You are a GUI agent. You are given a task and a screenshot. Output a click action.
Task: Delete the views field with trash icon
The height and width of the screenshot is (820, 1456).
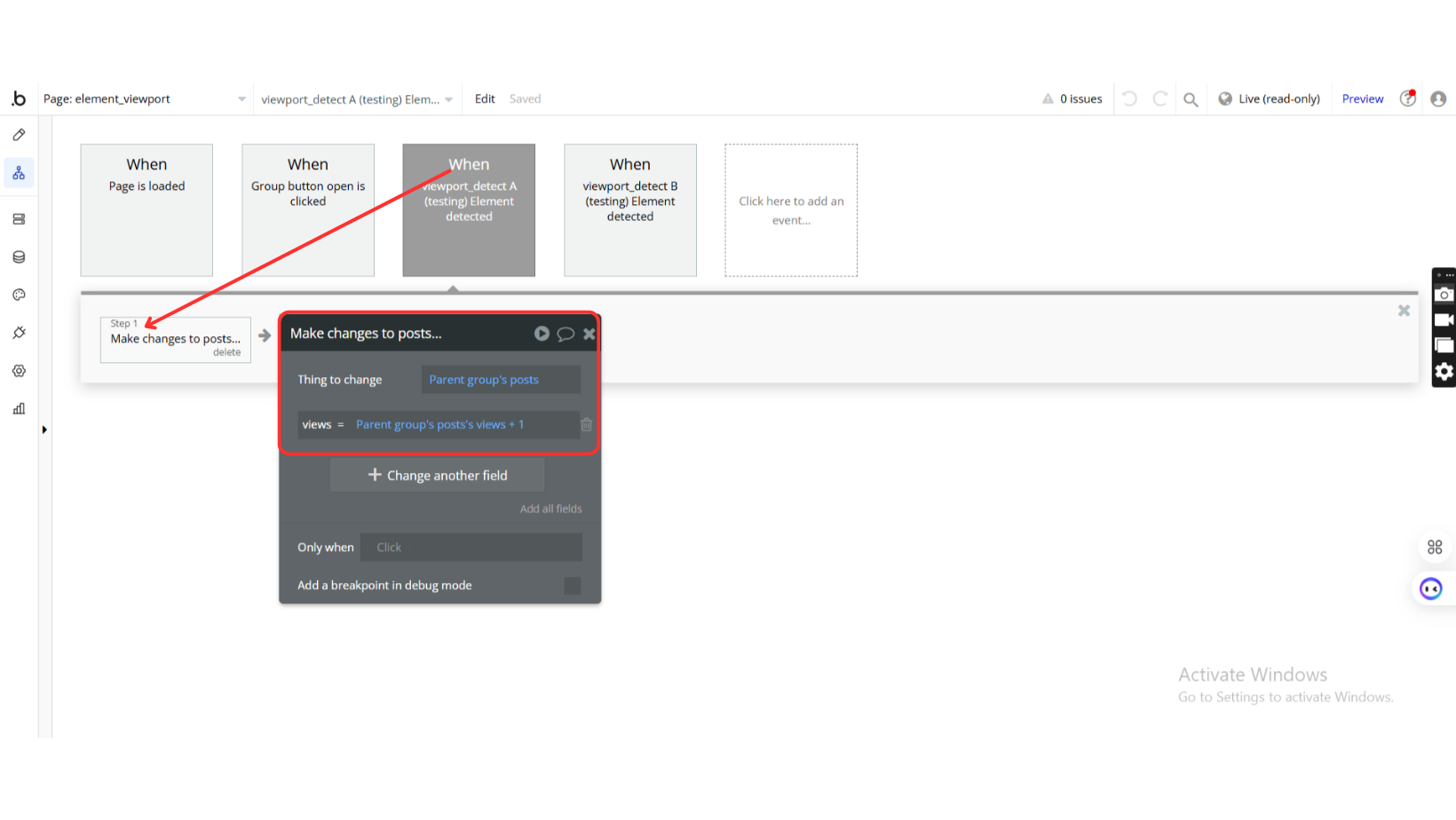[x=587, y=425]
